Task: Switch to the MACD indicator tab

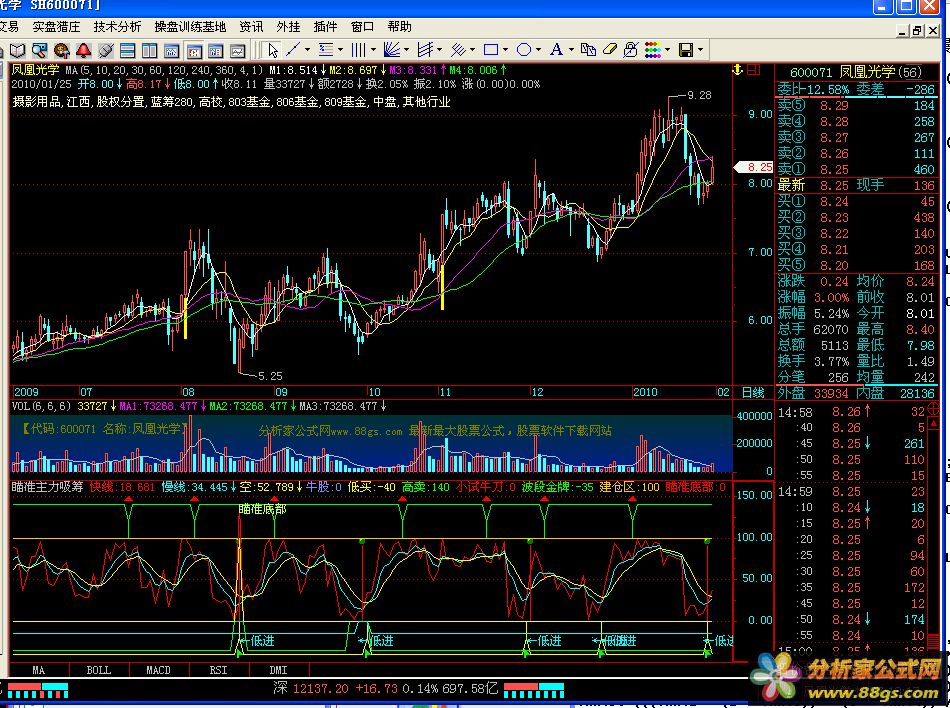Action: click(x=157, y=669)
